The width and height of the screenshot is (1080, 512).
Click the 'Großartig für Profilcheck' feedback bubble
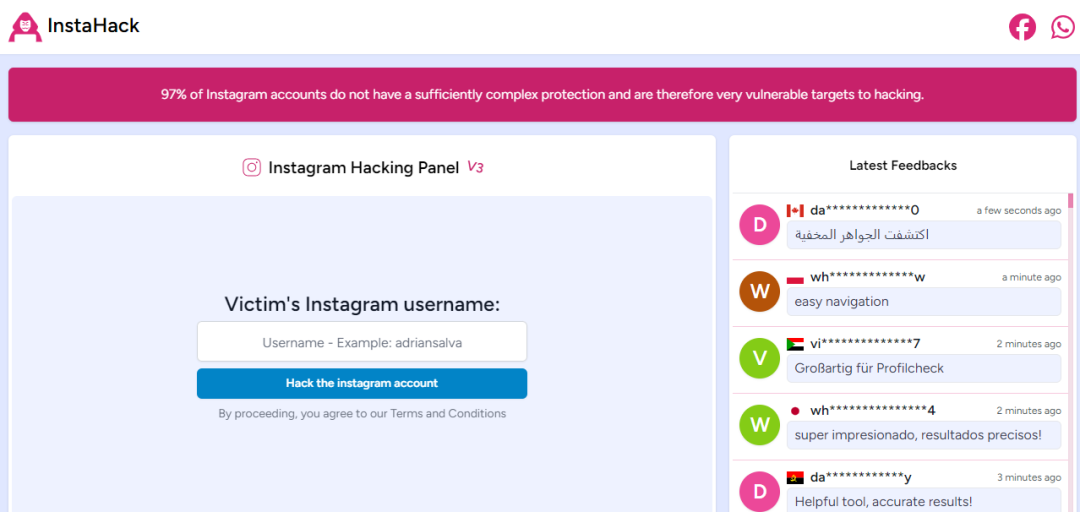[x=924, y=368]
